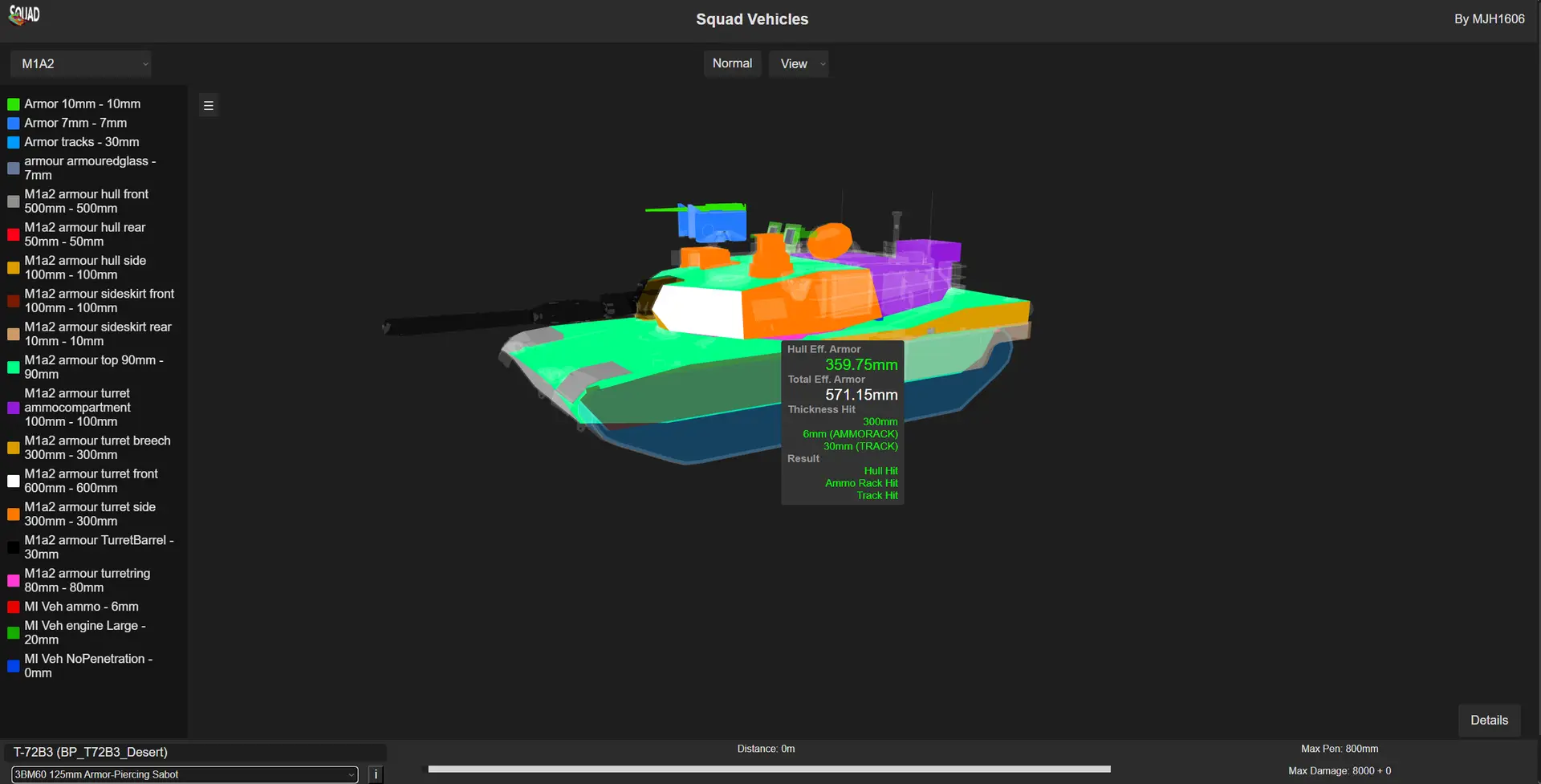The height and width of the screenshot is (784, 1541).
Task: Click the 359.75mm hull effective armor value
Action: [861, 364]
